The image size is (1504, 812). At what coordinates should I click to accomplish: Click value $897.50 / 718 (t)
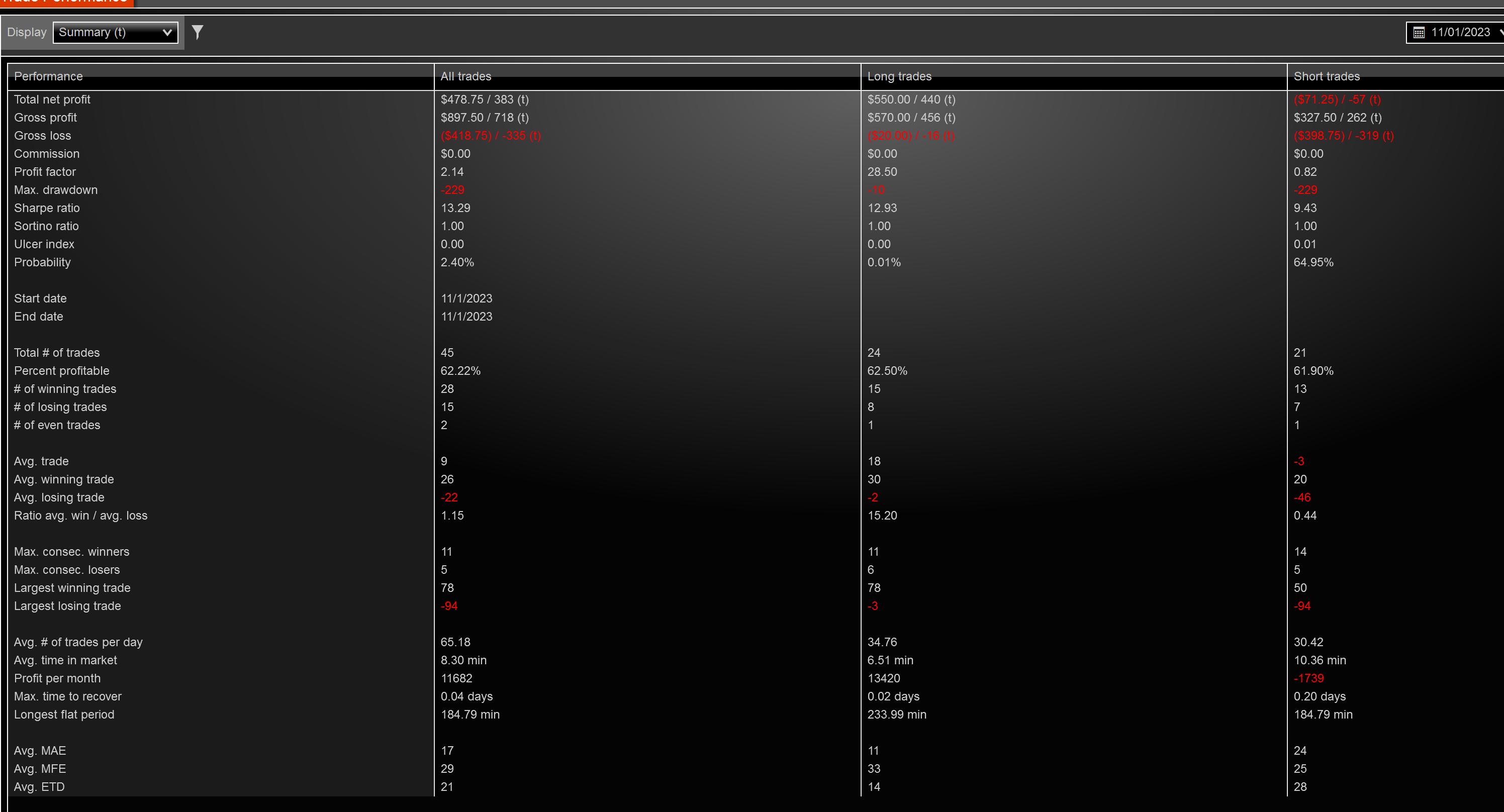pyautogui.click(x=485, y=118)
